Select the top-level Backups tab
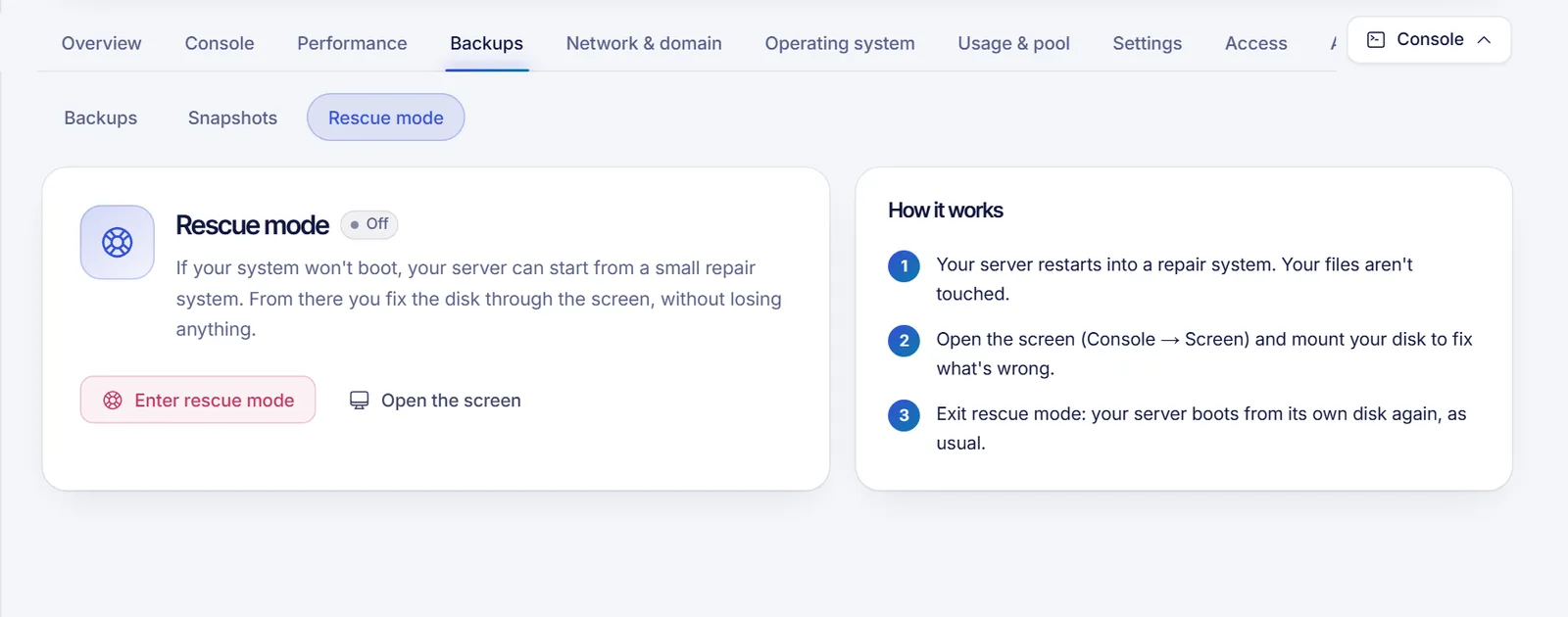The image size is (1568, 617). 486,43
